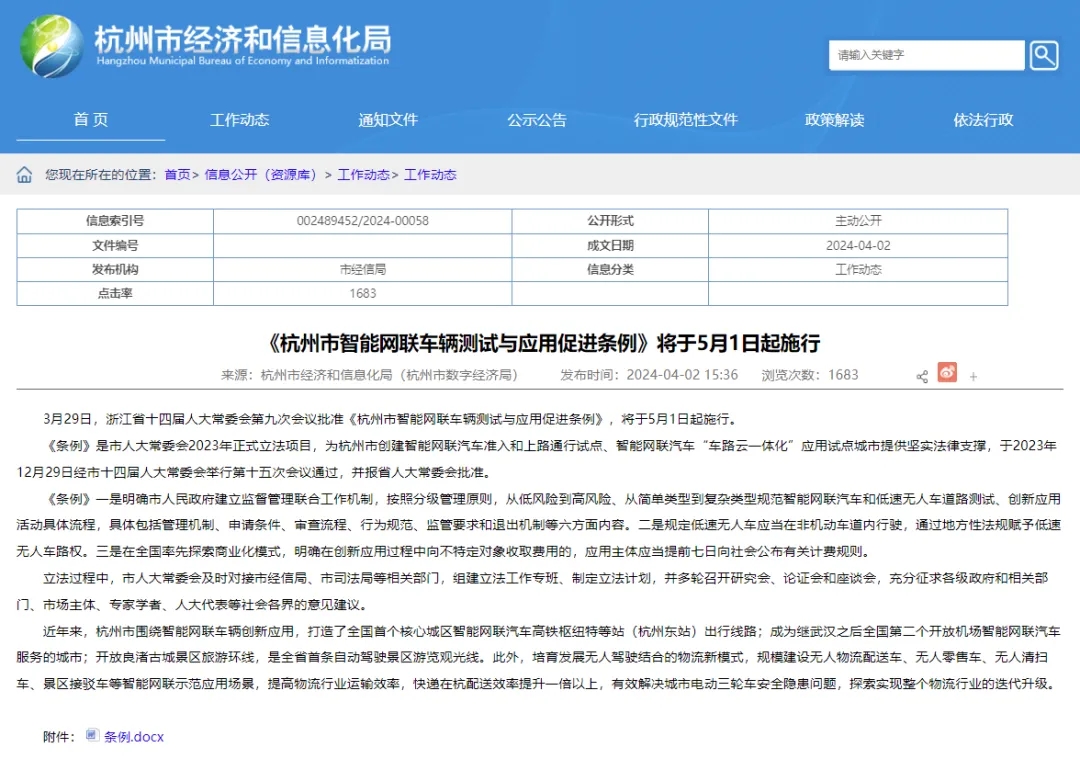Click the 发布机构 label cell
1080x770 pixels.
point(115,270)
